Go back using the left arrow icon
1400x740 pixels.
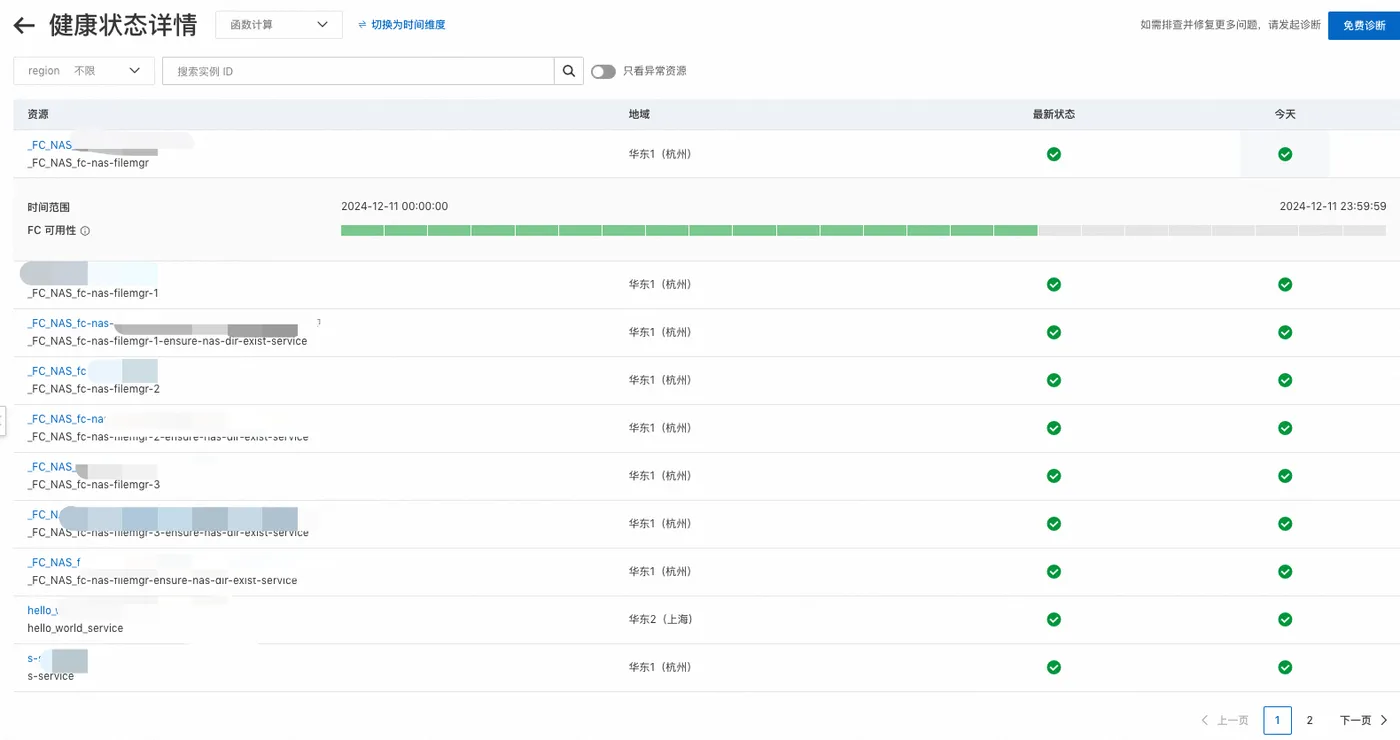pos(24,25)
